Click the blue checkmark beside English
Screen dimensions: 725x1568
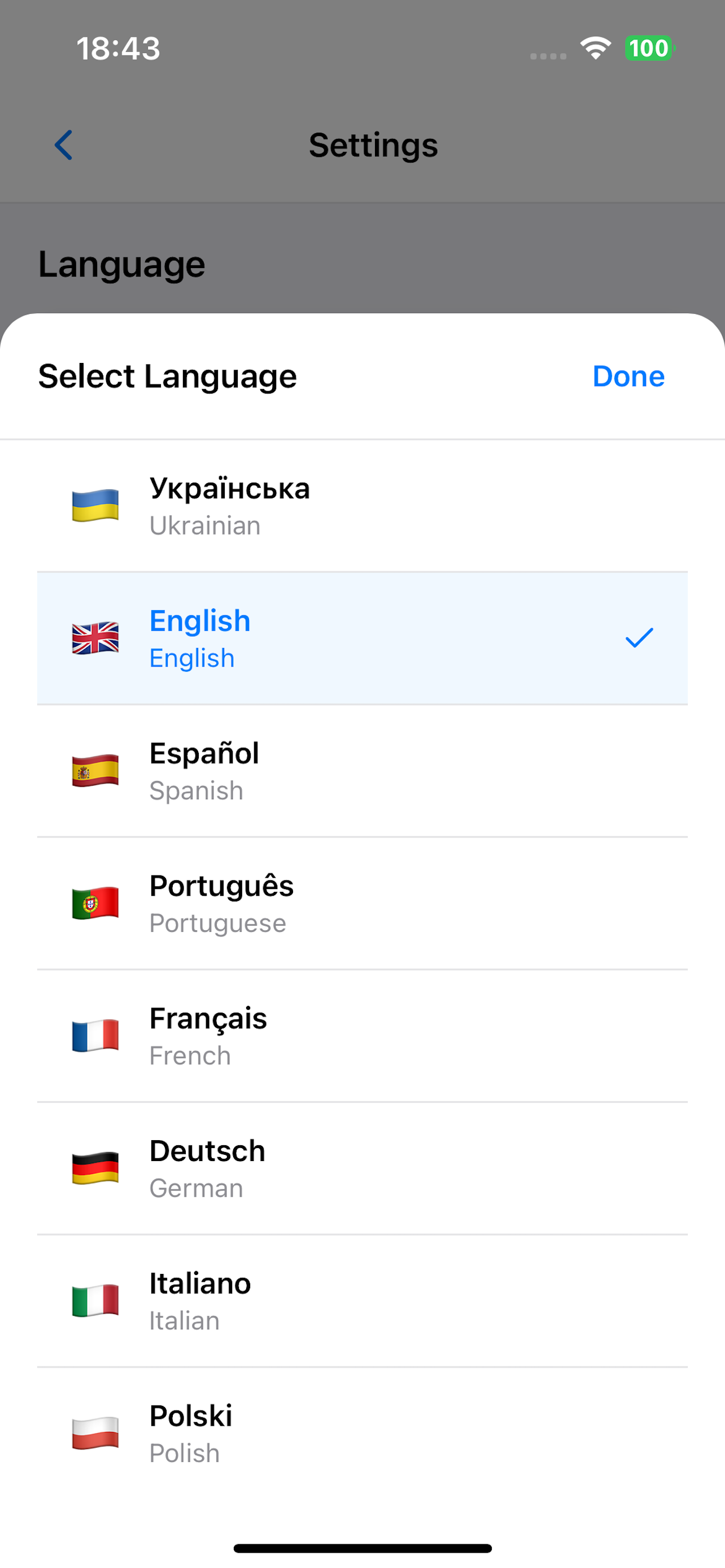[x=639, y=638]
